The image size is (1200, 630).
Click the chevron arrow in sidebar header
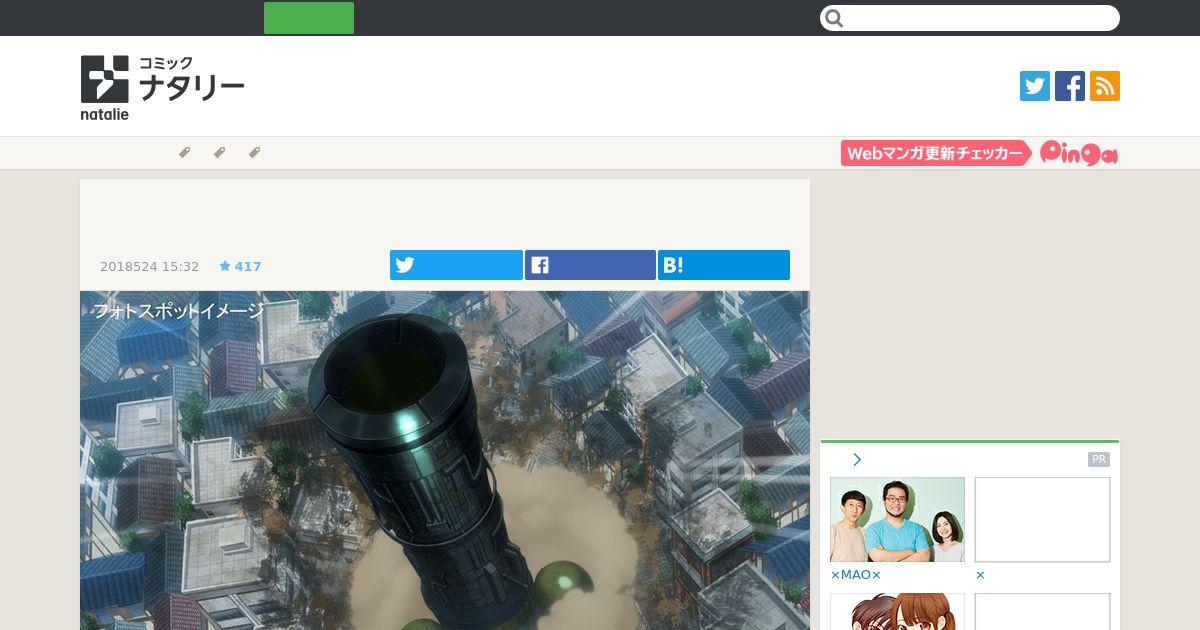(857, 460)
